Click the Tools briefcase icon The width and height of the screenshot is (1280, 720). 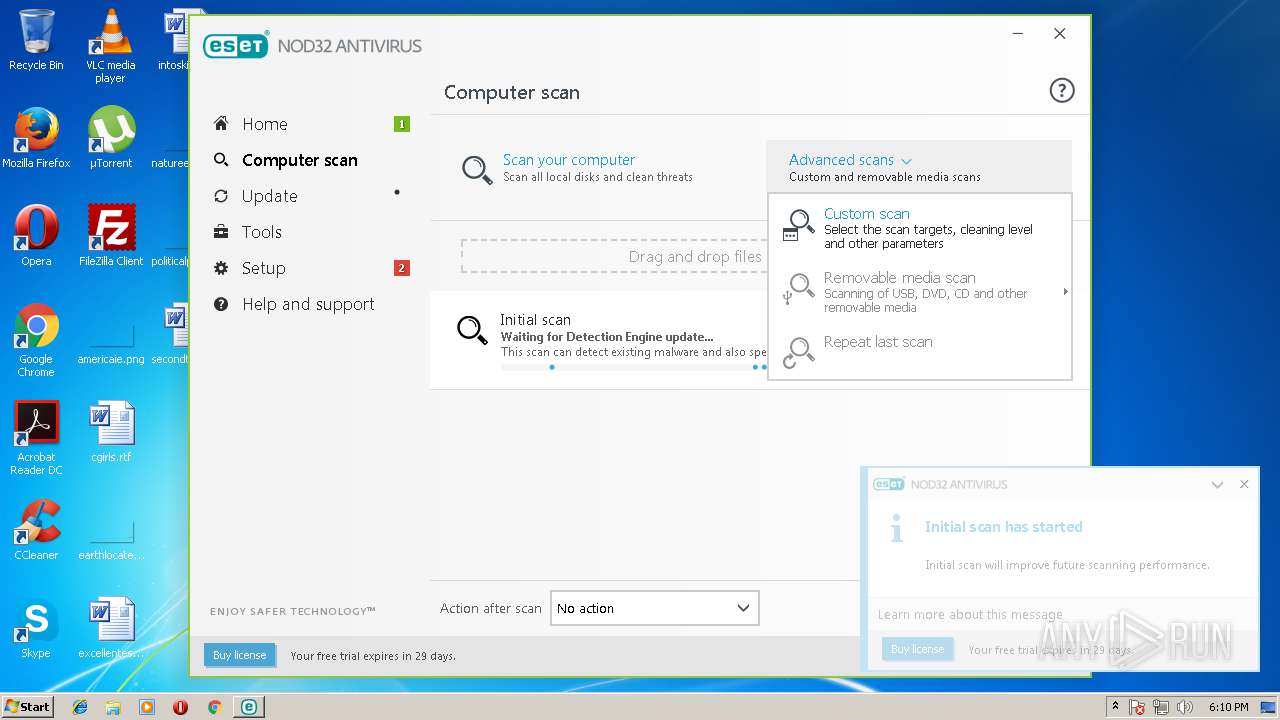click(221, 232)
